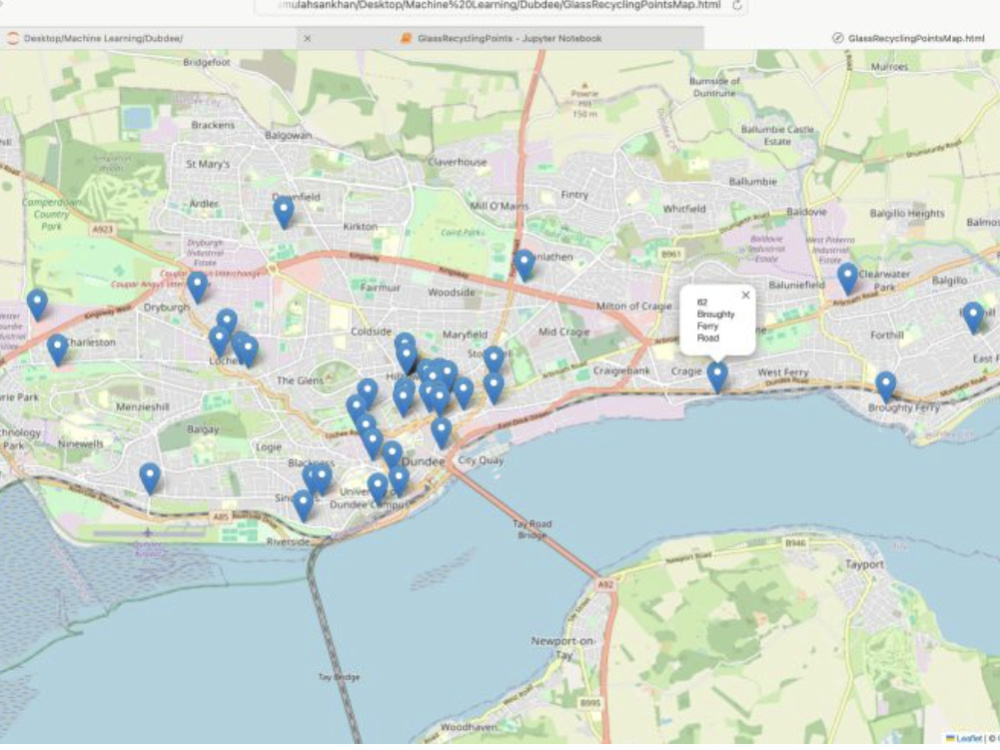
Task: Click the popup text 62 Broughty Ferry Road
Action: pos(715,320)
